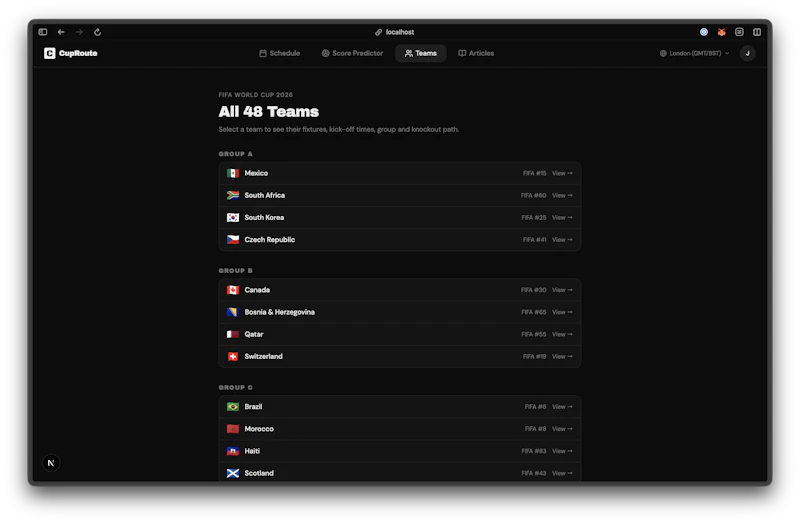Click the Qatar flag icon
Image resolution: width=800 pixels, height=523 pixels.
coord(233,334)
